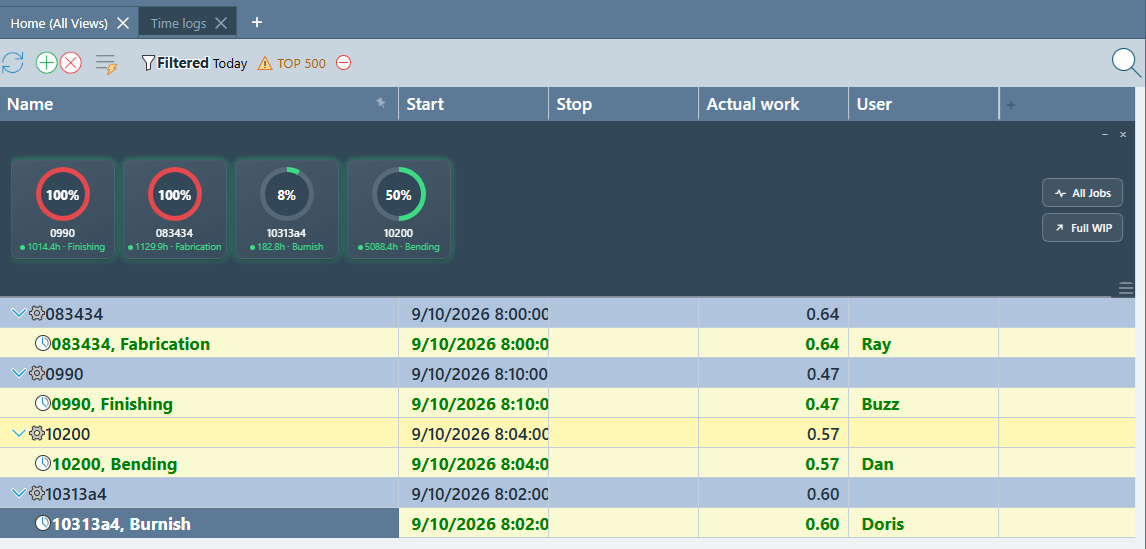Click the green 0.47 Actual work value
This screenshot has height=549, width=1146.
[822, 404]
